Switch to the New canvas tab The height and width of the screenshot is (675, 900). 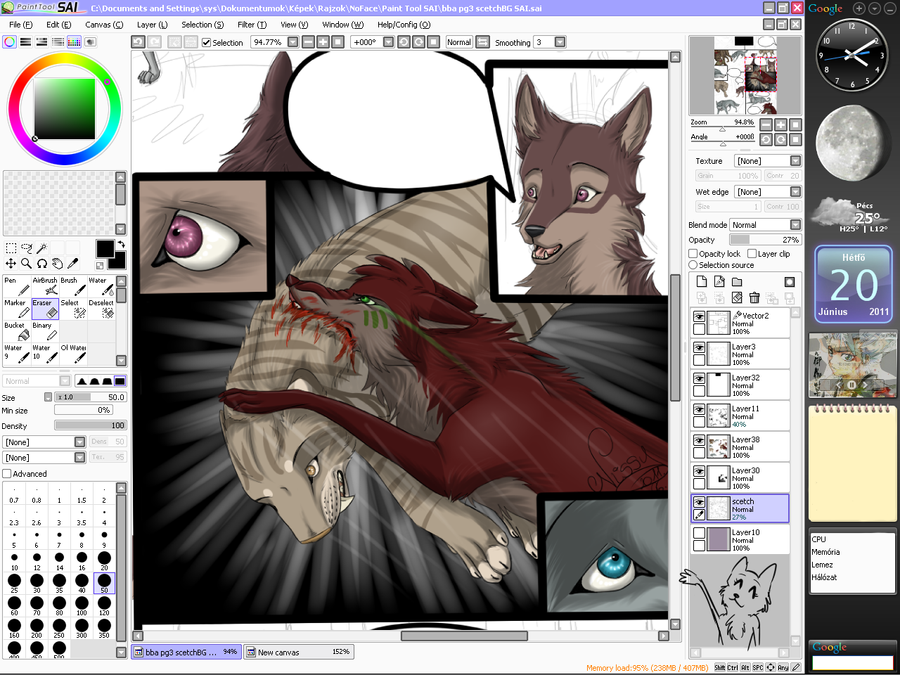pos(298,652)
